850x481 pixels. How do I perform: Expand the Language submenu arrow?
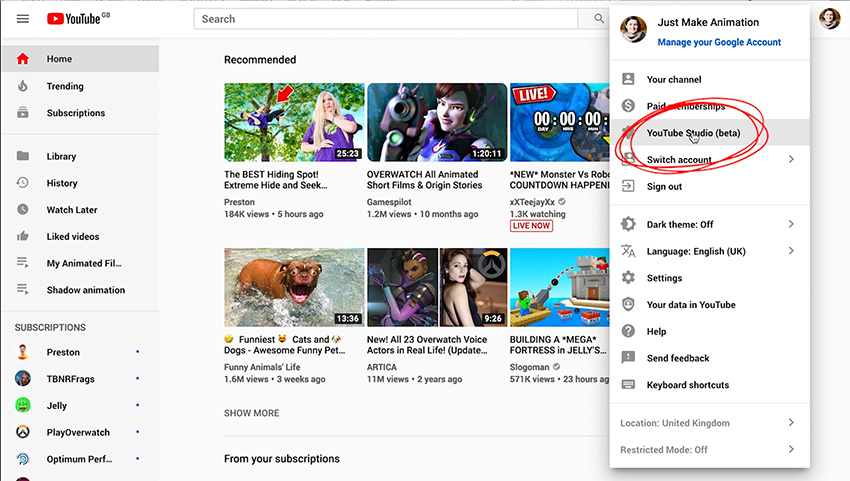click(791, 251)
